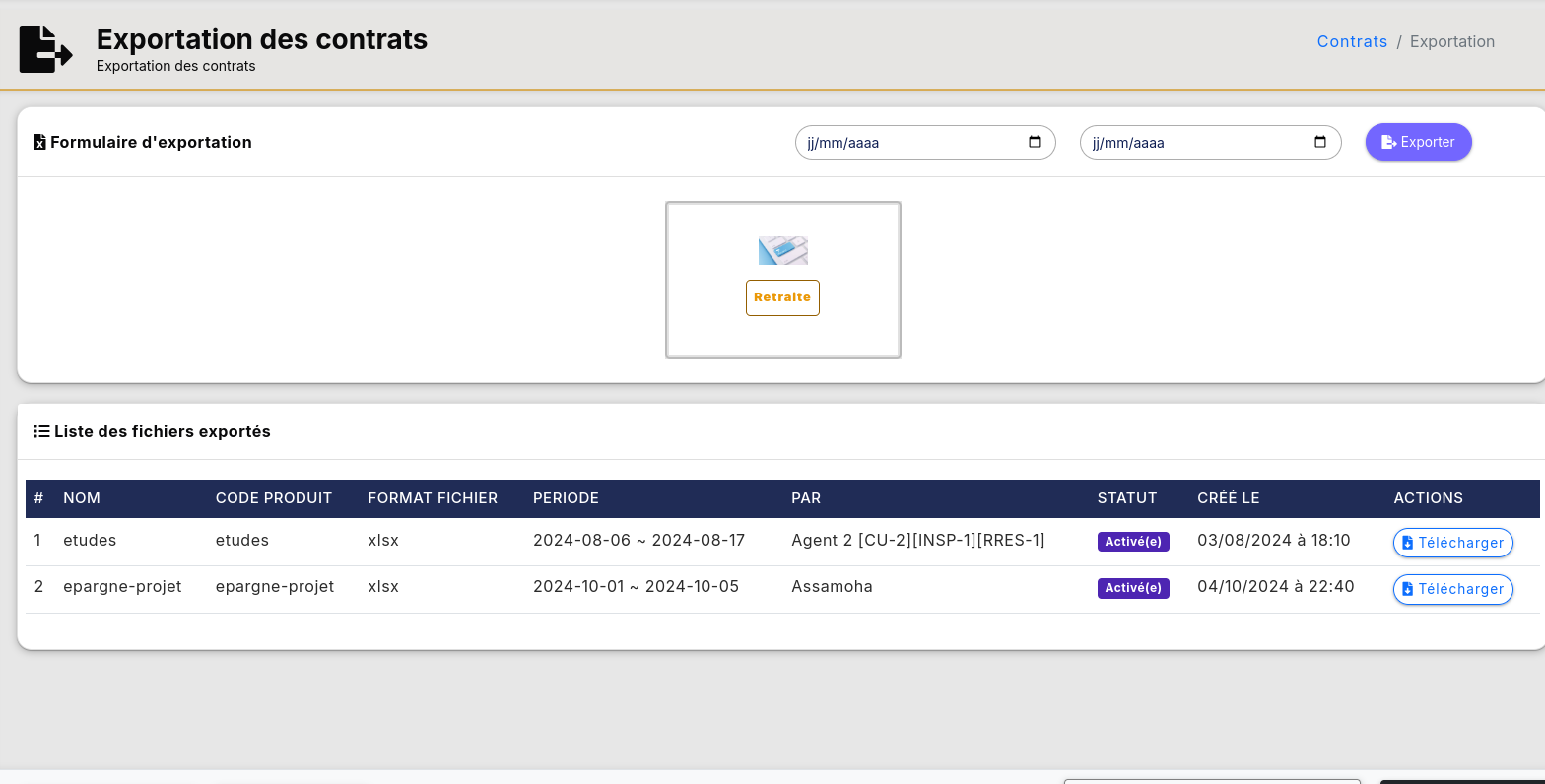Open calendar picker of first date field
The height and width of the screenshot is (784, 1545).
(1035, 142)
